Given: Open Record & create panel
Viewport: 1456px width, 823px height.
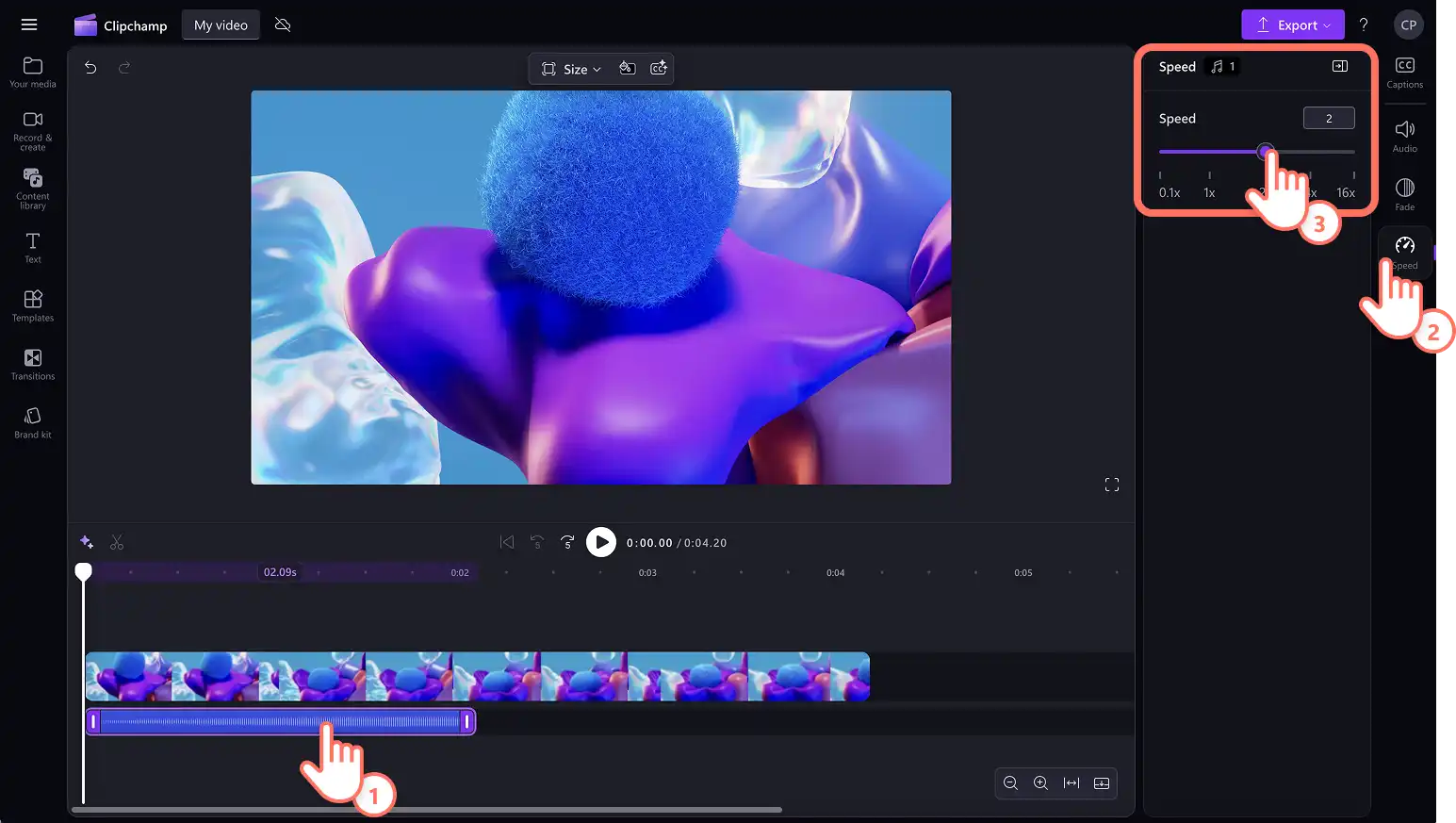Looking at the screenshot, I should coord(33,131).
